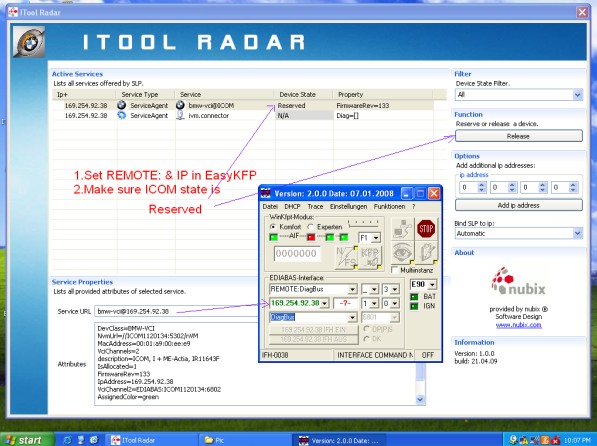Click the red STOP sign icon
Viewport: 597px width, 446px height.
click(x=426, y=229)
